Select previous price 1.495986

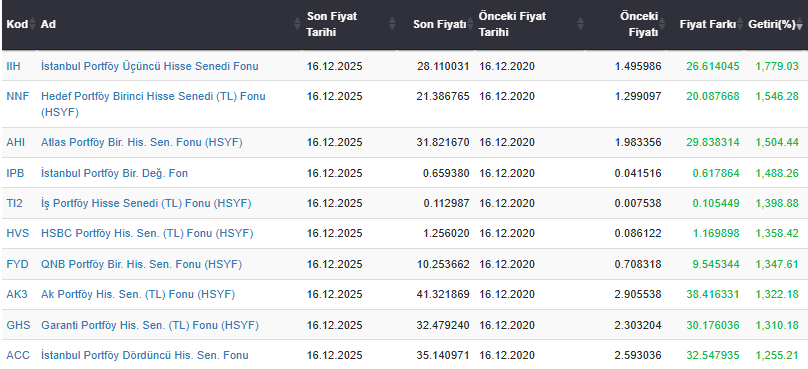click(x=638, y=66)
